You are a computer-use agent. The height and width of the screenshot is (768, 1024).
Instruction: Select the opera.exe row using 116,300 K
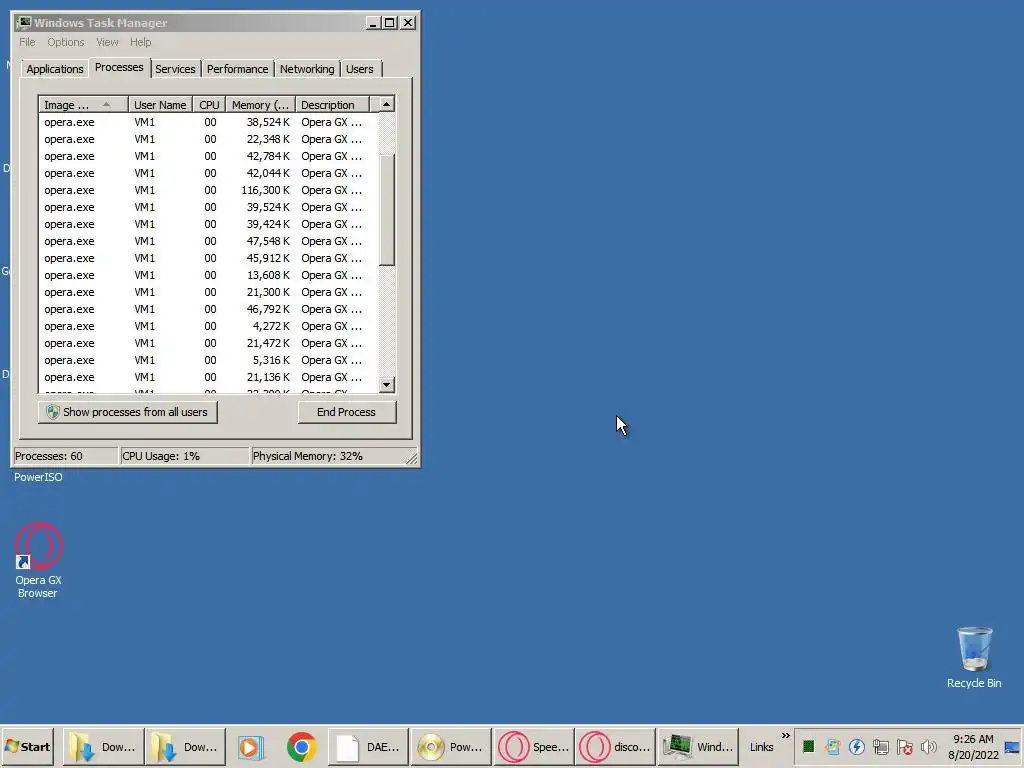click(x=208, y=190)
